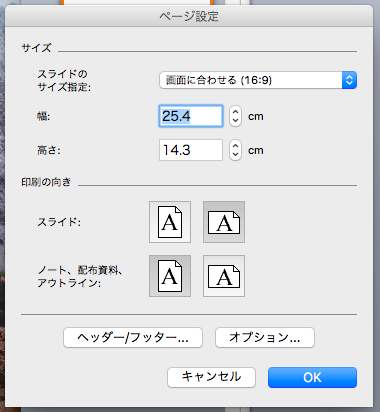380x412 pixels.
Task: Open the ヘッダー/フッター... dialog
Action: (133, 338)
